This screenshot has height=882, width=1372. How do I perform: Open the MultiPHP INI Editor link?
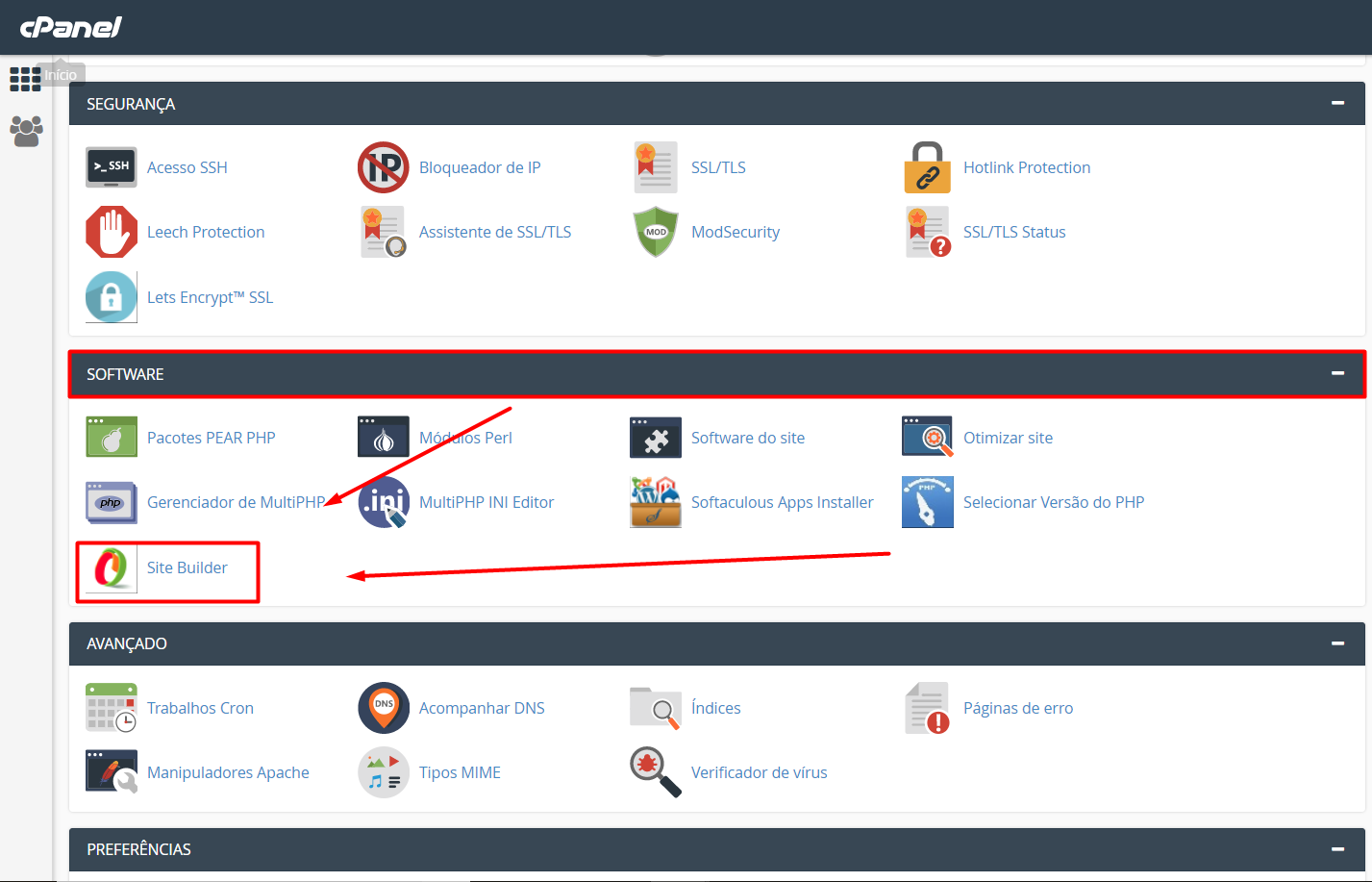[486, 502]
